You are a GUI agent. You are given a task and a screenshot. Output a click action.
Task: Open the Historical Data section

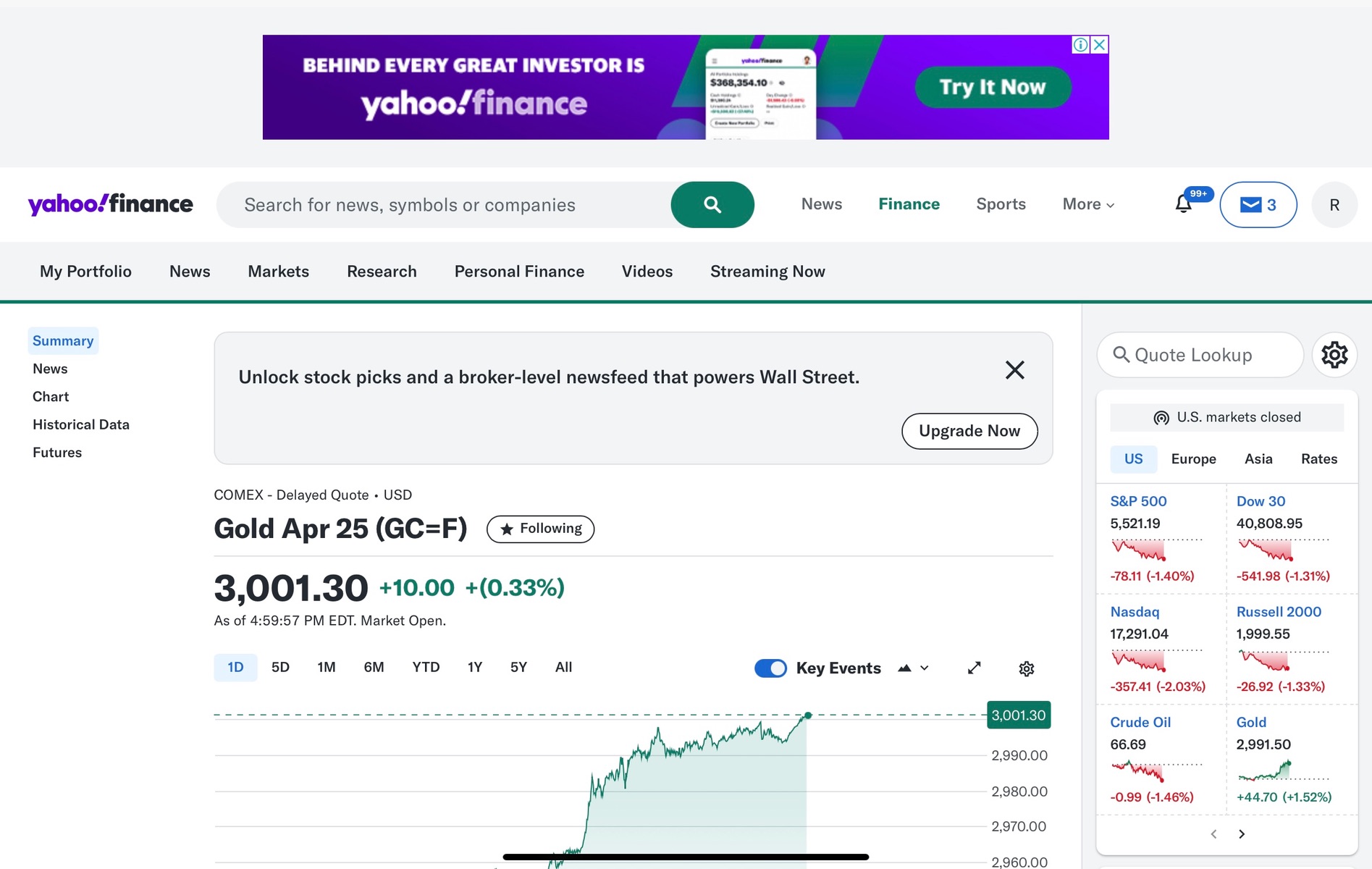point(81,424)
